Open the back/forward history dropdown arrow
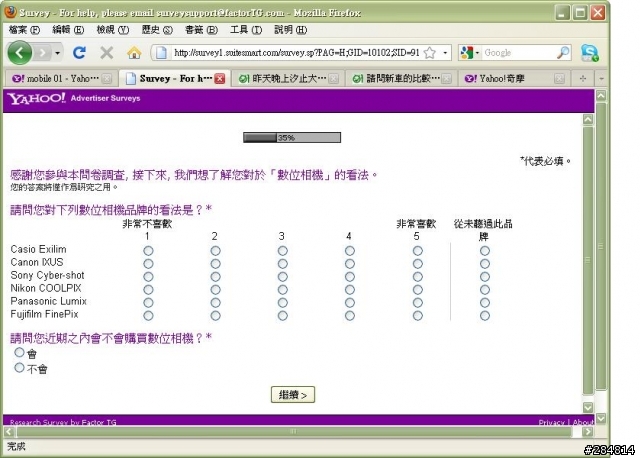 click(x=58, y=53)
